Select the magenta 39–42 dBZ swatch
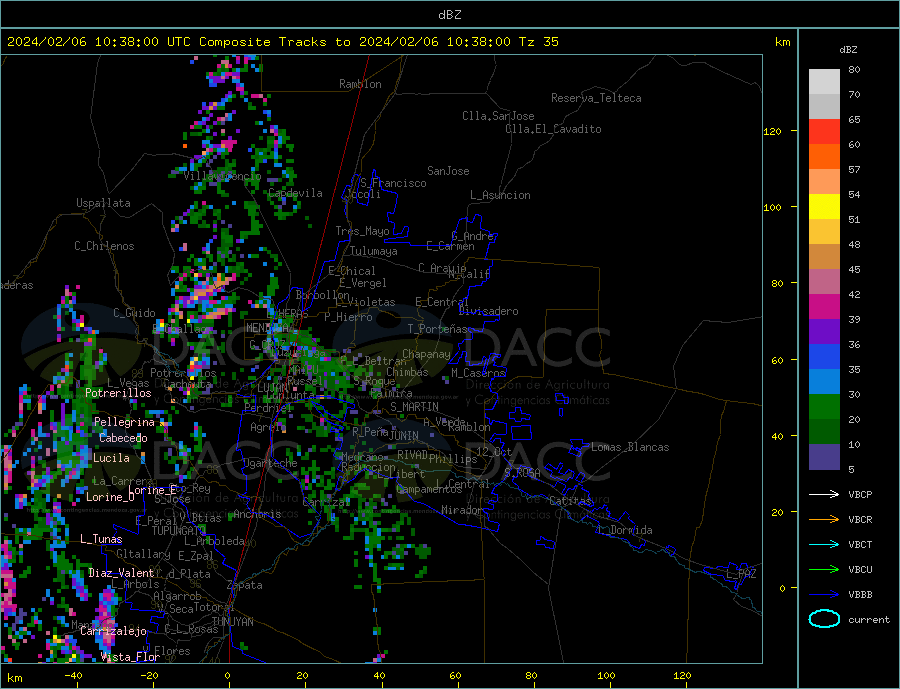Viewport: 900px width, 689px height. pyautogui.click(x=824, y=307)
